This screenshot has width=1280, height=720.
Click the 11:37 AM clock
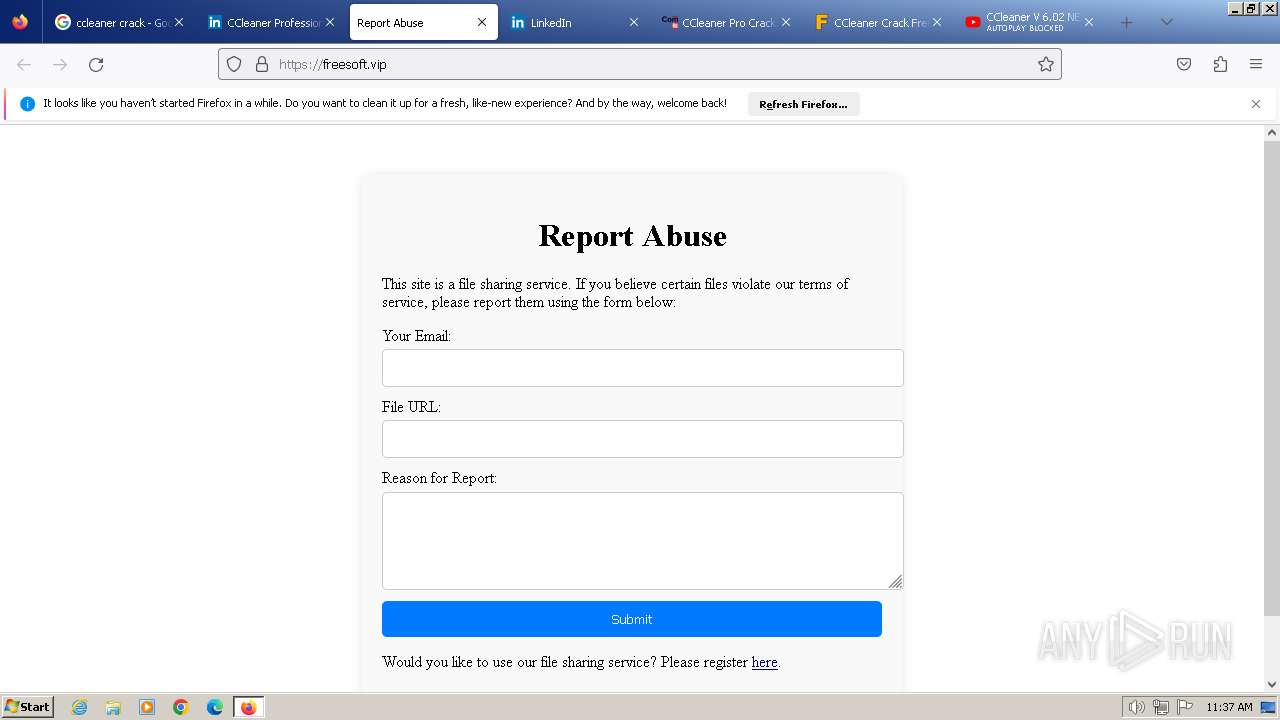(x=1229, y=707)
